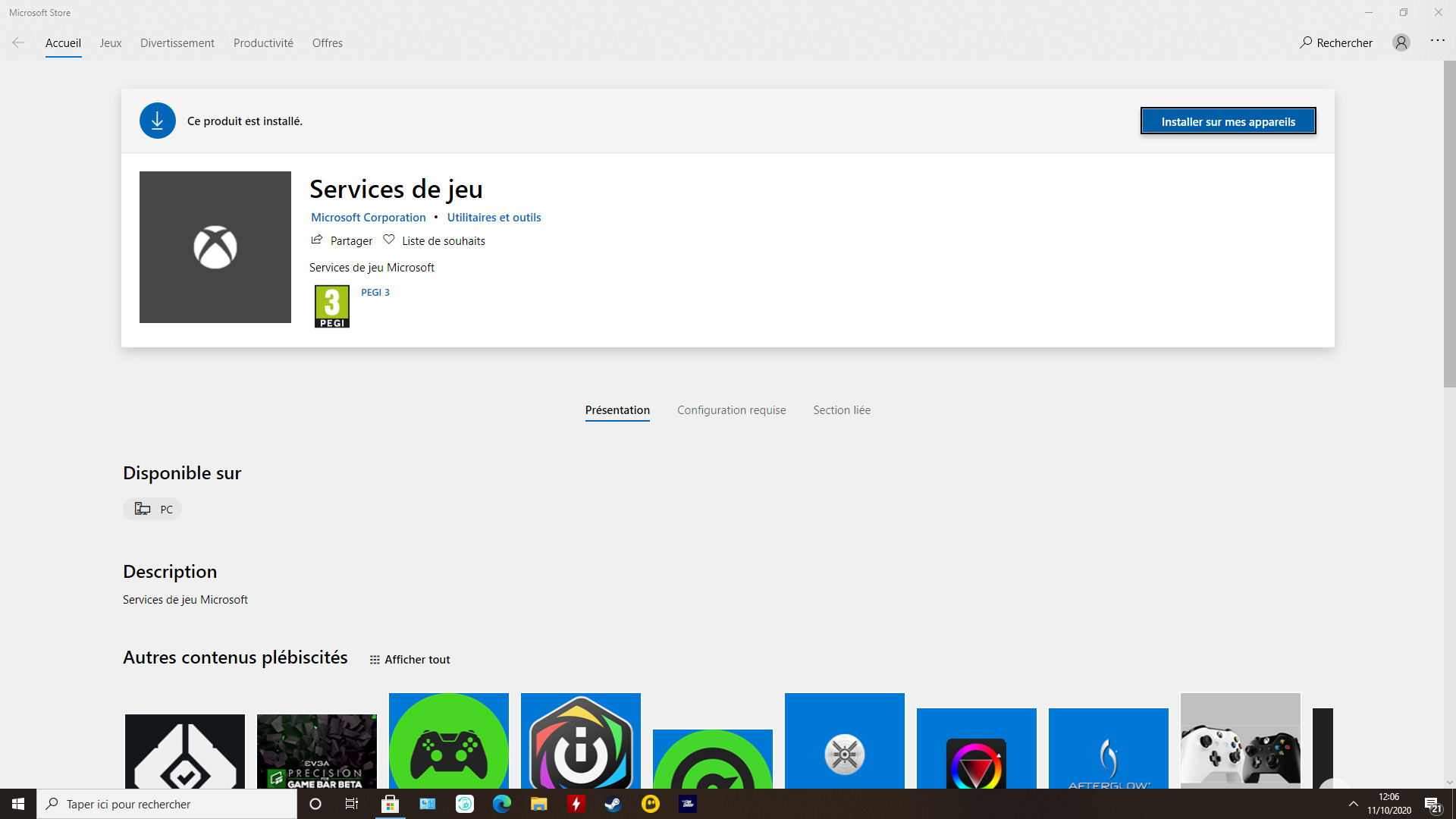Open File Explorer from the taskbar
This screenshot has width=1456, height=819.
[539, 804]
